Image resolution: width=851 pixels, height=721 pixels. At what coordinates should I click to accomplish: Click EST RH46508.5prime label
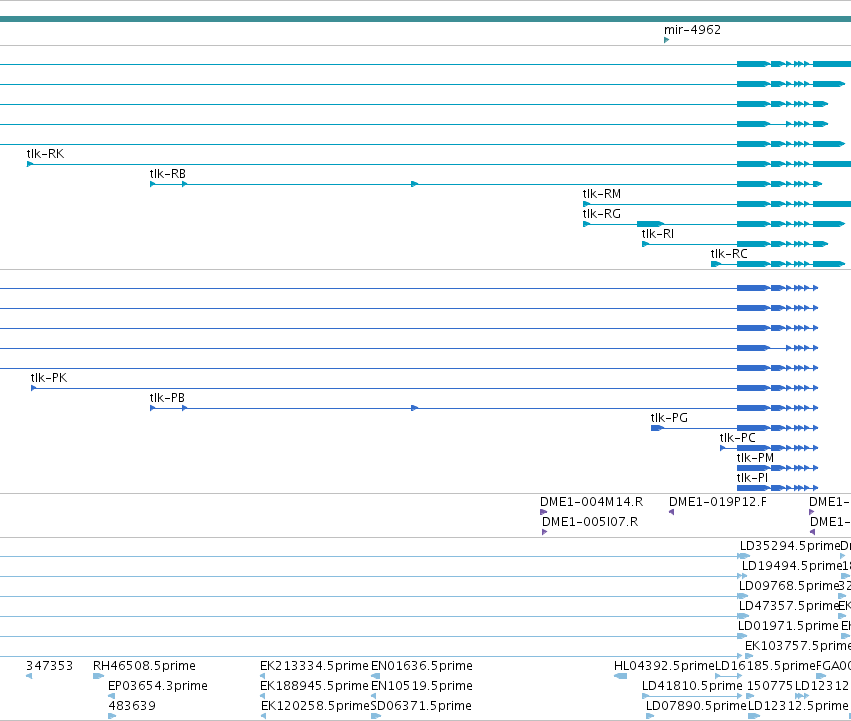(144, 666)
